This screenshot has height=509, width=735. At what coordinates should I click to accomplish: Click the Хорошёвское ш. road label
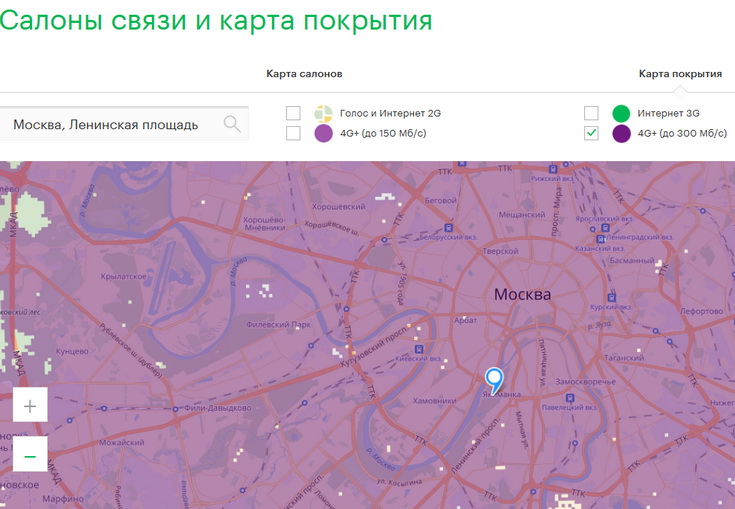pos(332,230)
